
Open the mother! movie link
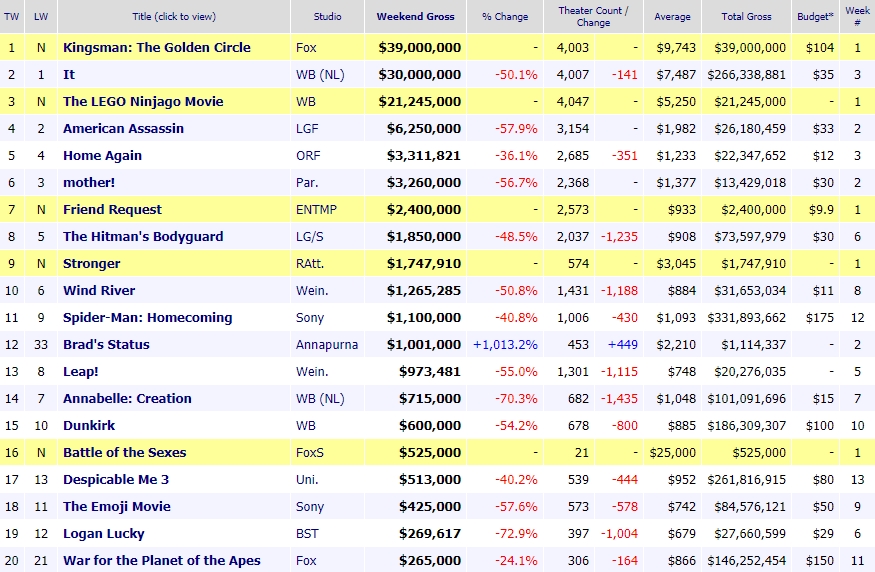coord(89,182)
